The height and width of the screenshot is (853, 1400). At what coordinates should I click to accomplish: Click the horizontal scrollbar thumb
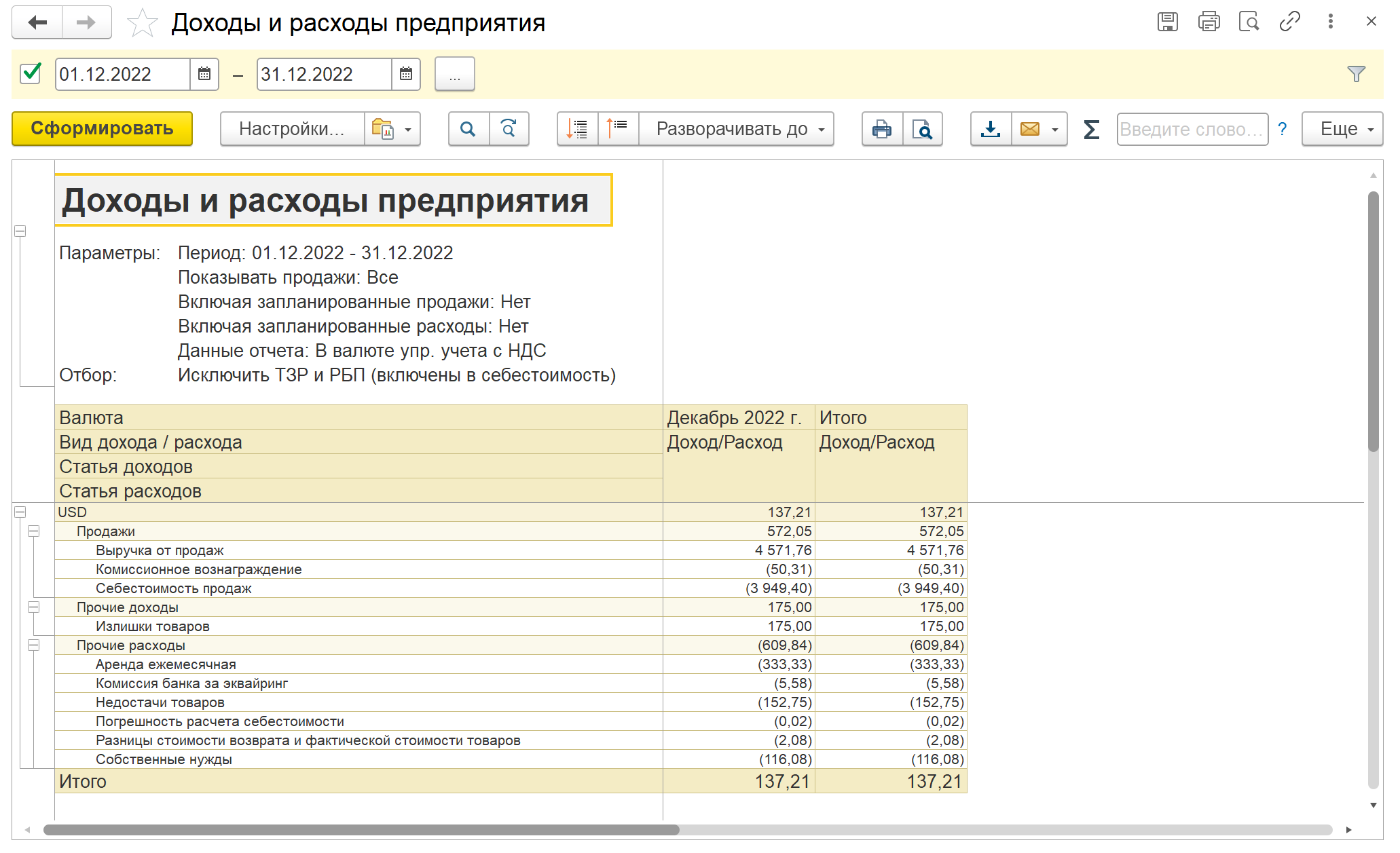click(360, 830)
